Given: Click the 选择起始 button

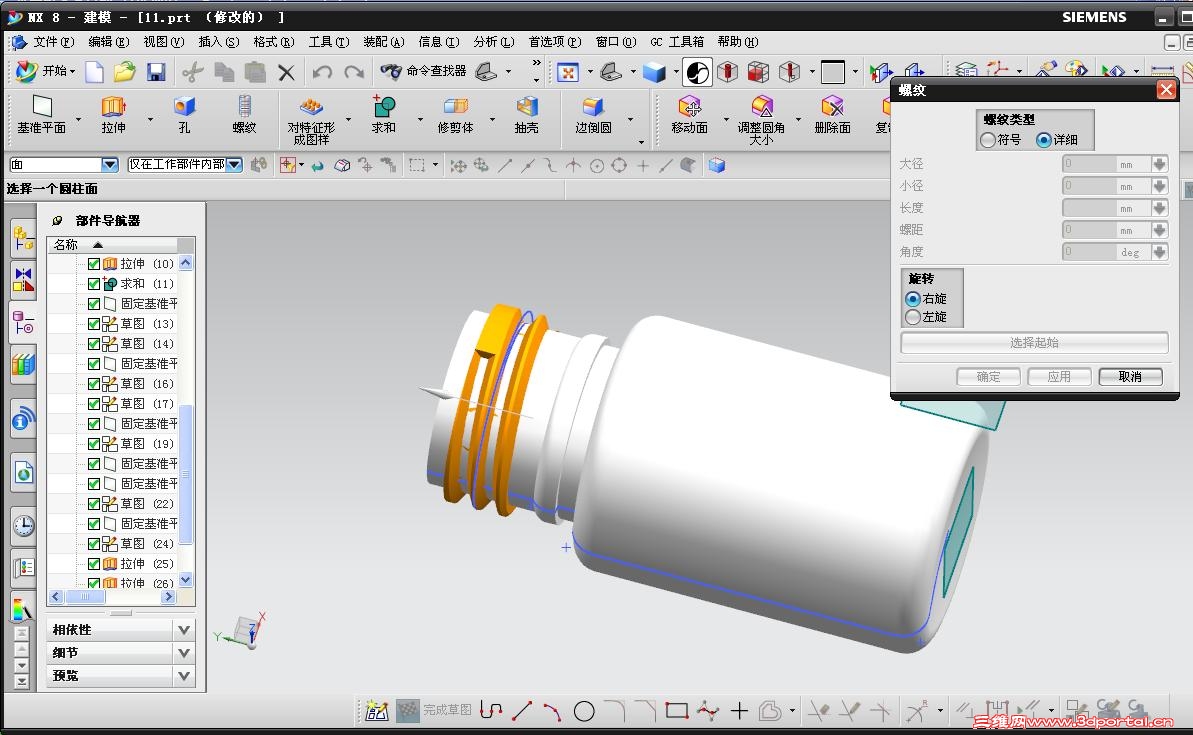Looking at the screenshot, I should (1034, 343).
